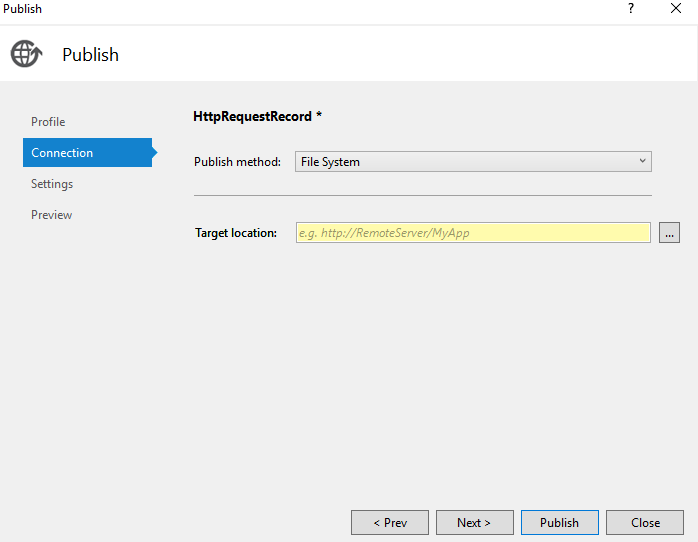Image resolution: width=698 pixels, height=542 pixels.
Task: Dismiss the dialog using the Close button
Action: [x=645, y=522]
